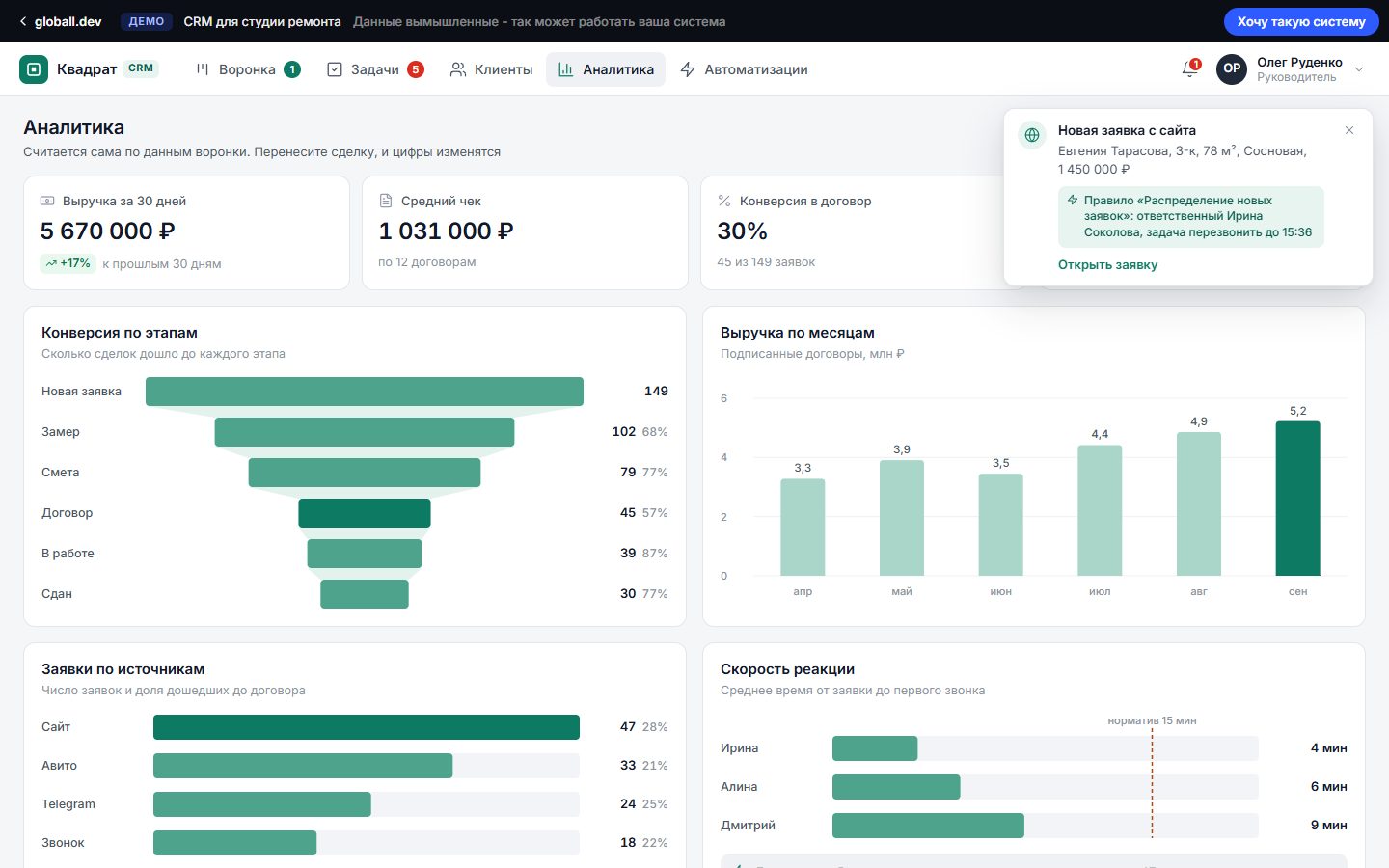Open the Автоматизации tab
The image size is (1389, 868).
(744, 69)
